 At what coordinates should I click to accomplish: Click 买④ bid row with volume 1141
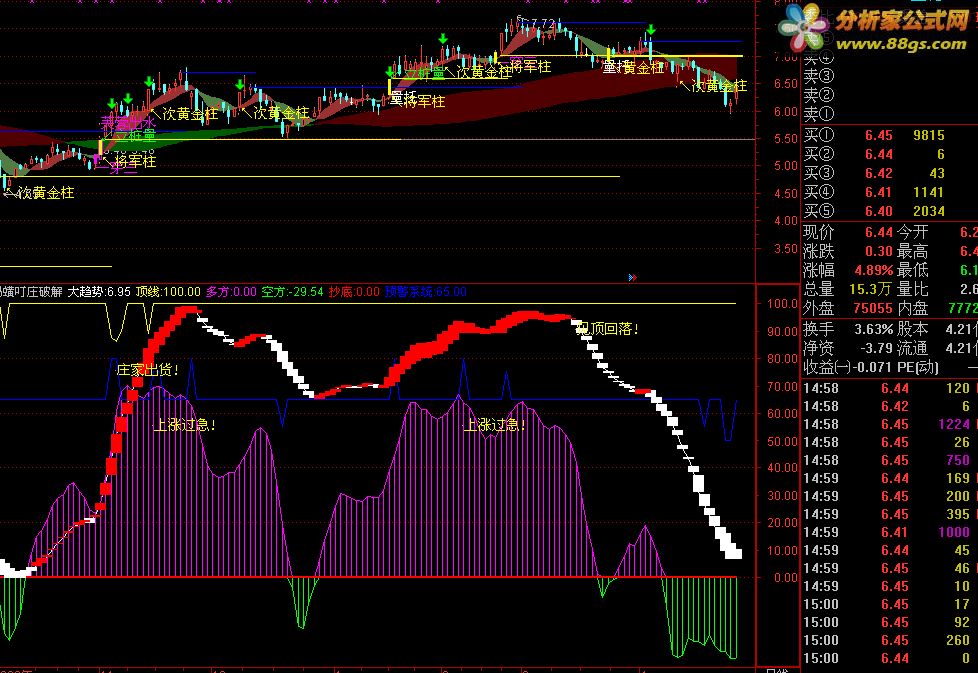874,192
